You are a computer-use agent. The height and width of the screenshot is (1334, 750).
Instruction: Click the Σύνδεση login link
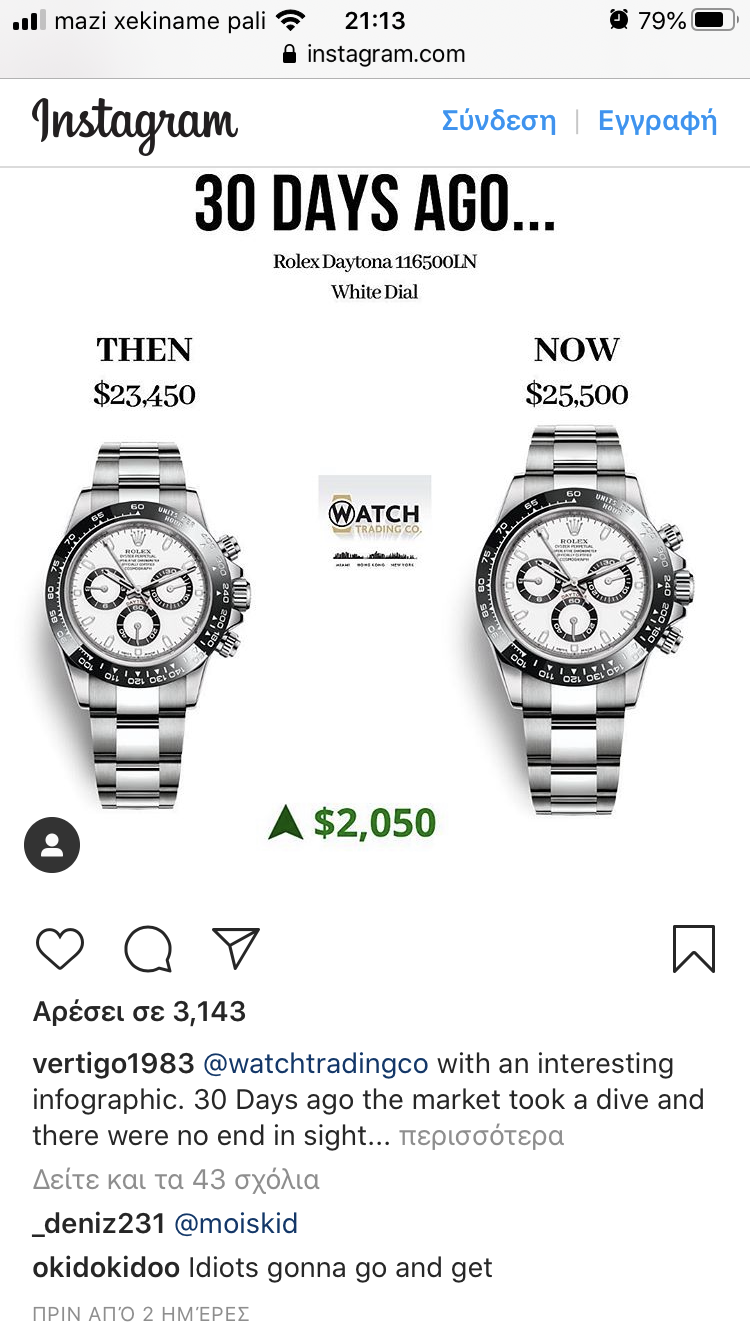pyautogui.click(x=499, y=121)
